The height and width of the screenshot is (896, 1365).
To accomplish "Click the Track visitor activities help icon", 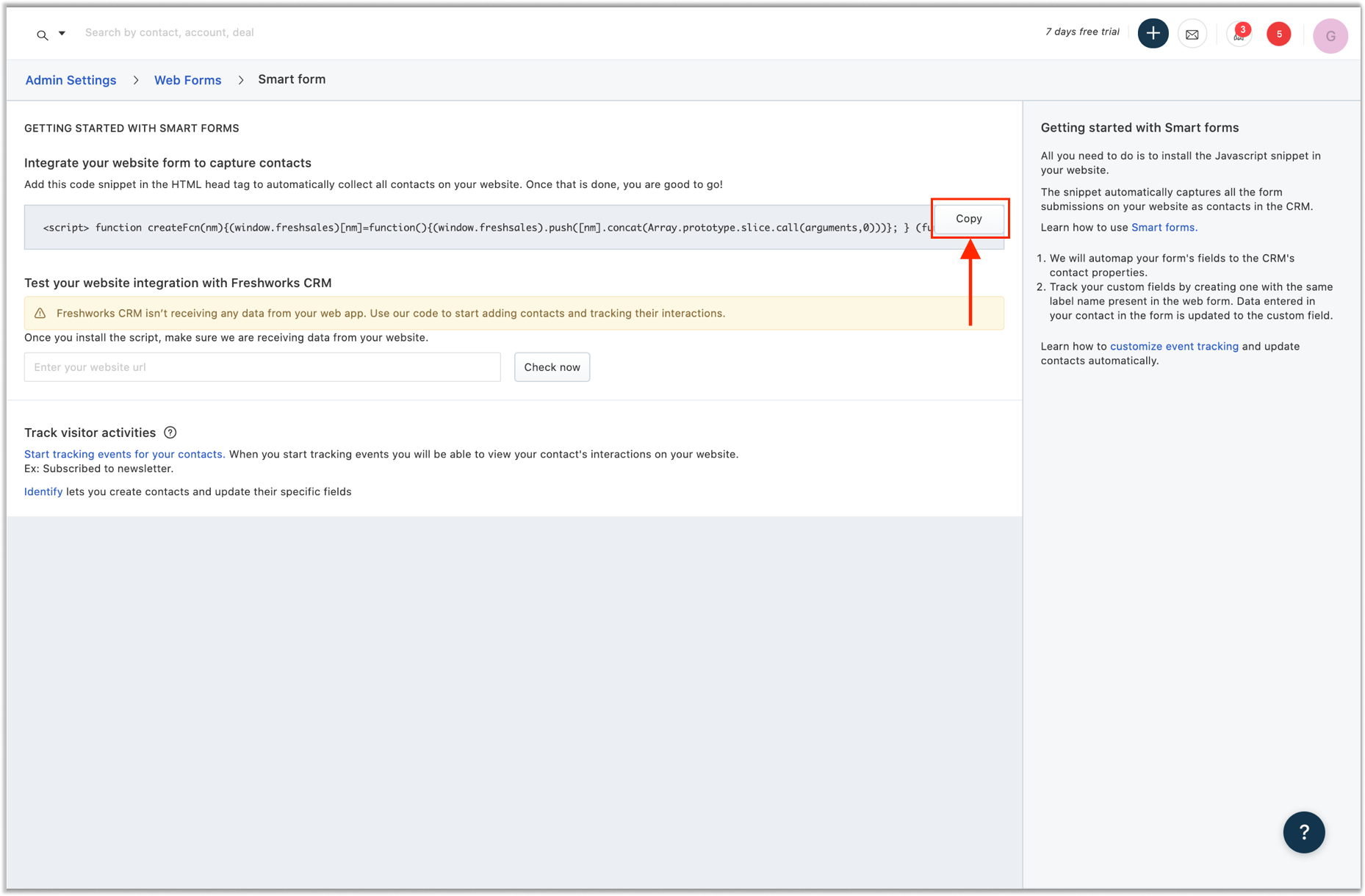I will [170, 433].
